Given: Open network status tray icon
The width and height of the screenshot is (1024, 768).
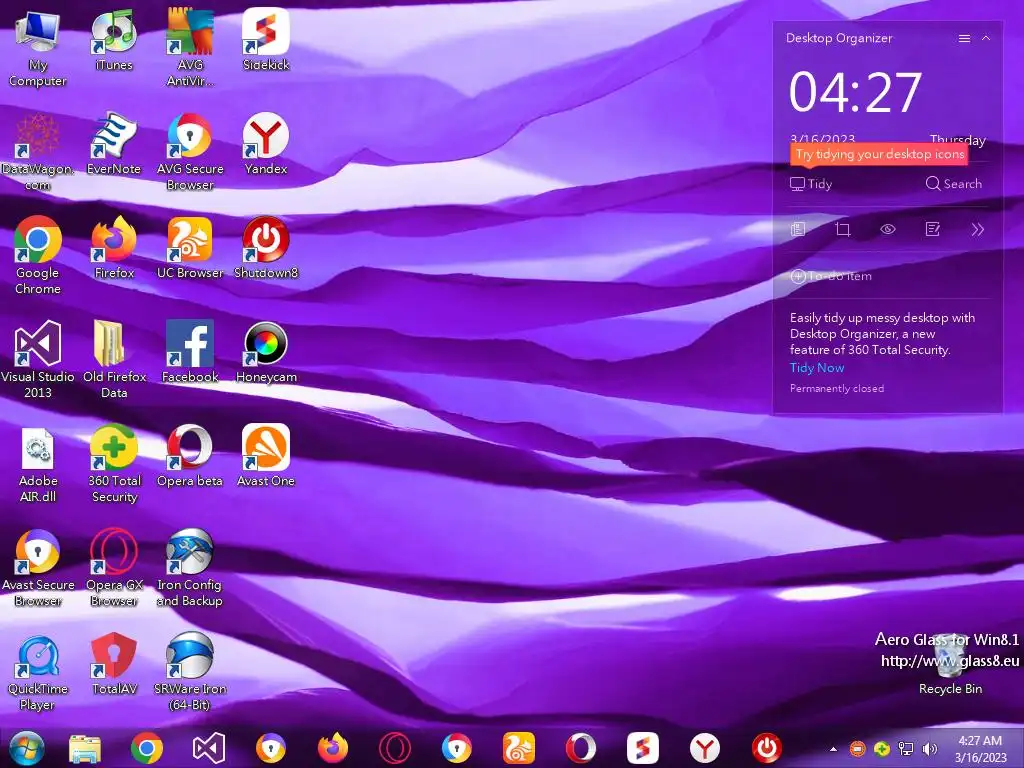Looking at the screenshot, I should [906, 749].
